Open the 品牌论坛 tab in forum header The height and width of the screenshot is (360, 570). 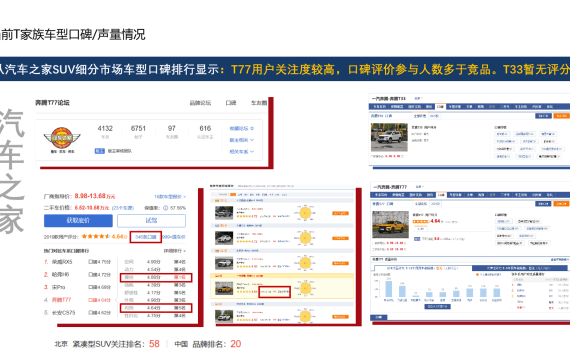(x=200, y=103)
